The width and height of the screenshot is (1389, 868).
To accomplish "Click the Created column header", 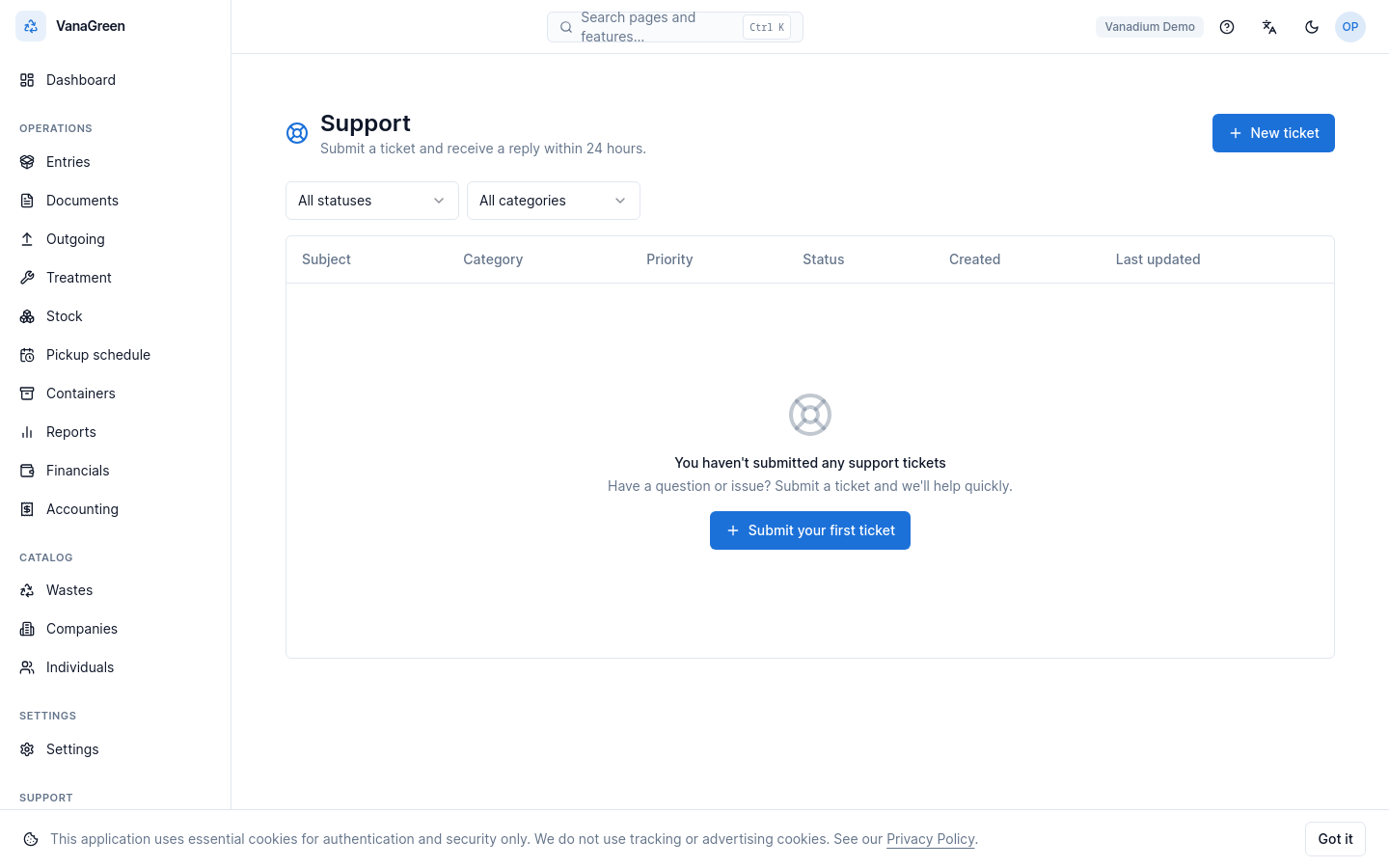I will pyautogui.click(x=974, y=259).
